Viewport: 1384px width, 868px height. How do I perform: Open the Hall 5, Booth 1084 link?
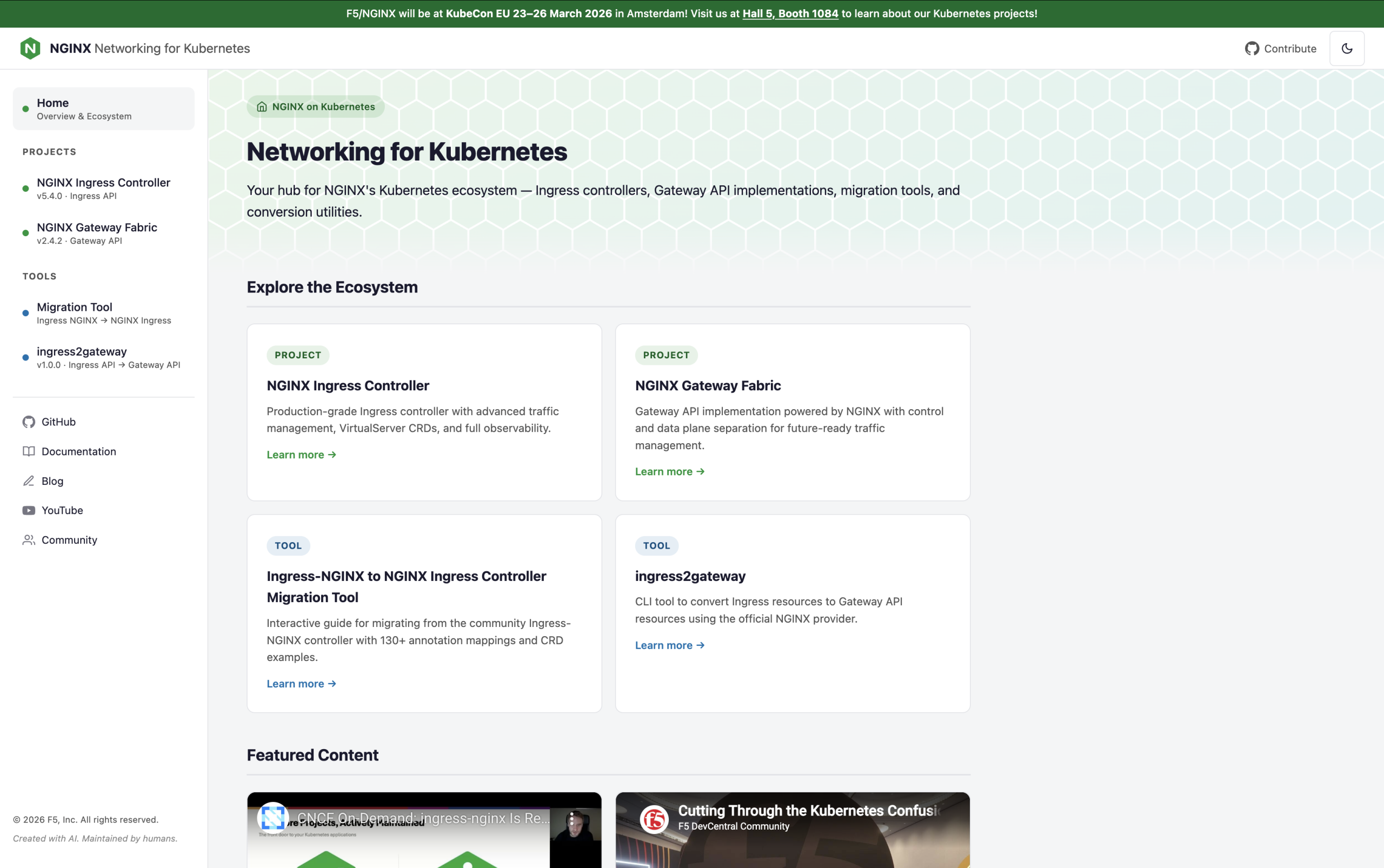(x=790, y=13)
